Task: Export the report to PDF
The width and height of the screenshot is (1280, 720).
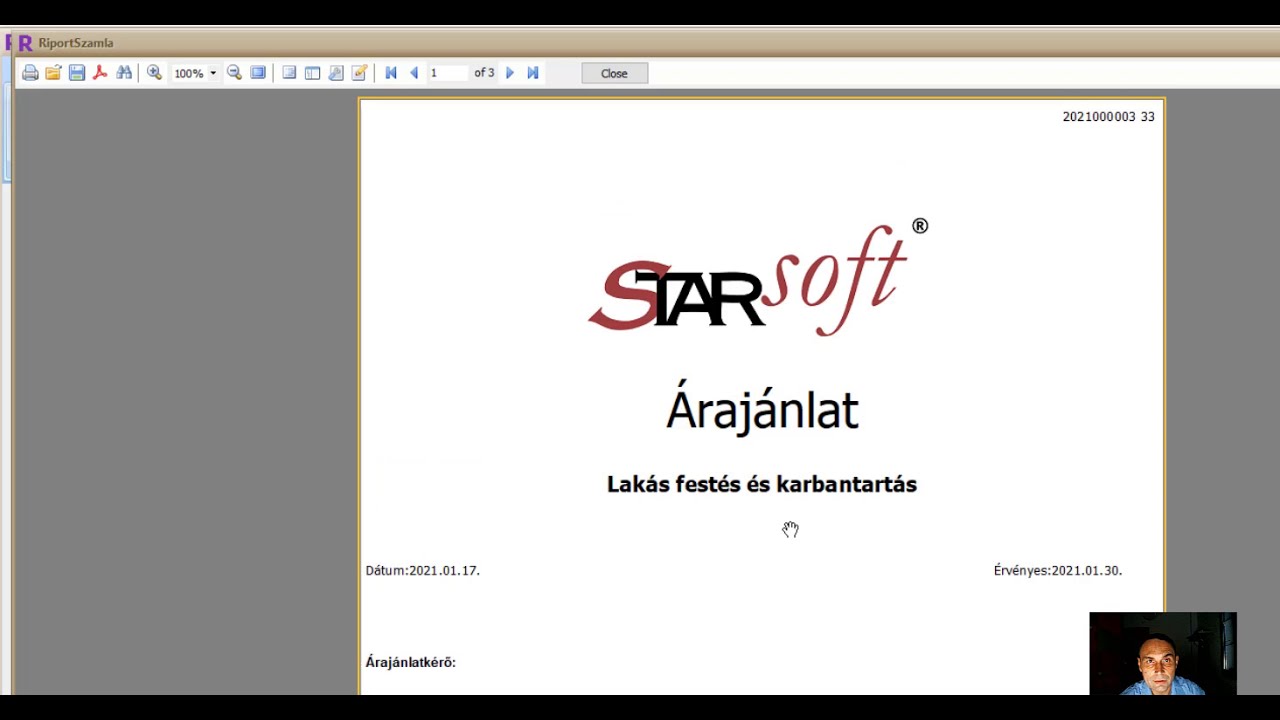Action: [100, 73]
